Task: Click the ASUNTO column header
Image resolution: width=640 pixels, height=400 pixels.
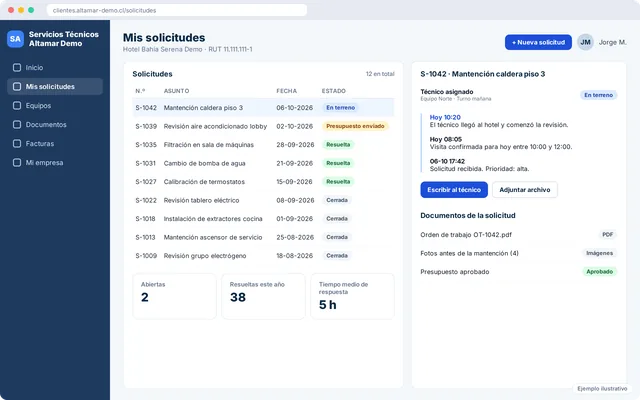Action: [176, 91]
